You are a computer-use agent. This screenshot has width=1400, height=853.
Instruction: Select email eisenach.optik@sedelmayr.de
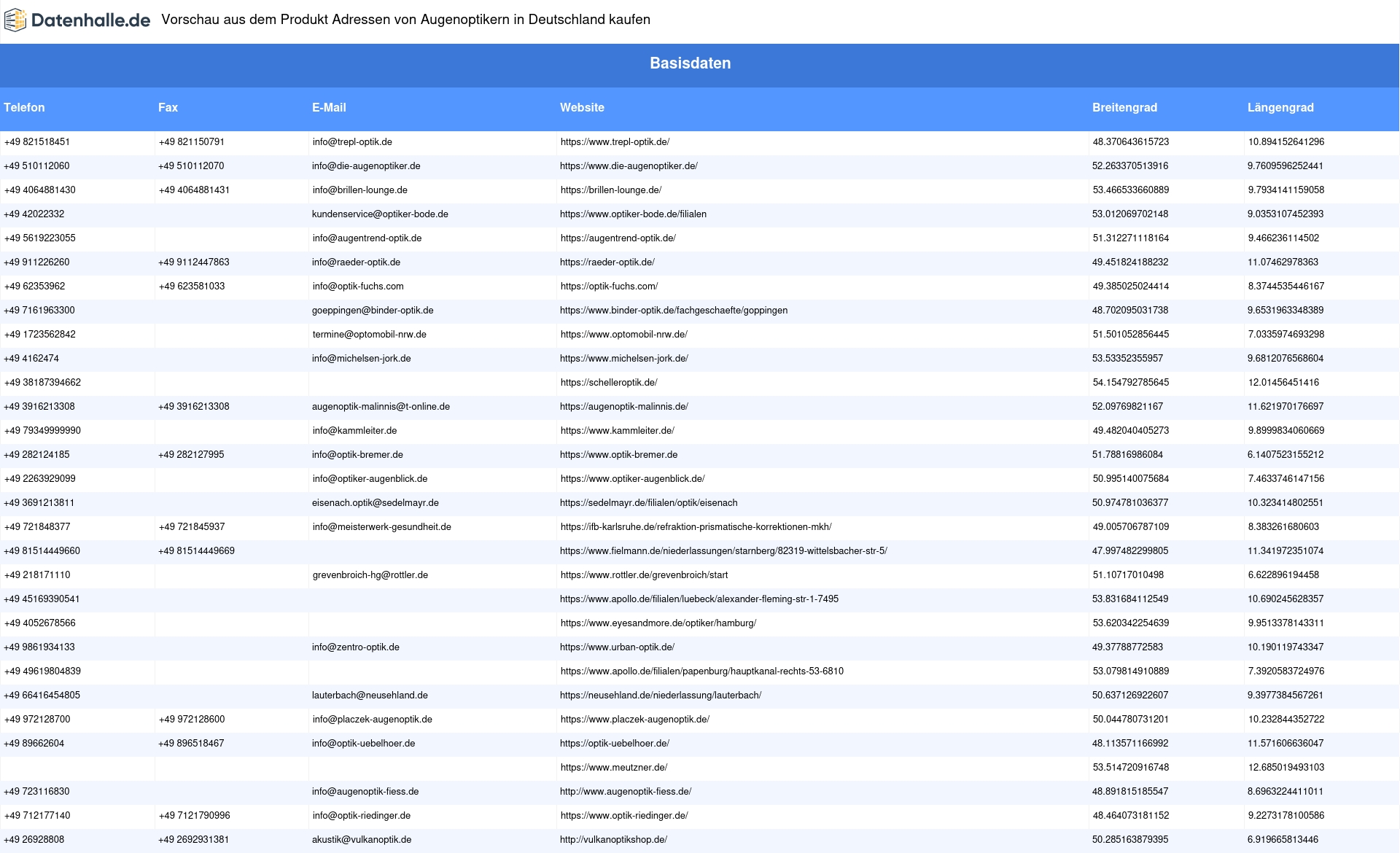tap(376, 503)
